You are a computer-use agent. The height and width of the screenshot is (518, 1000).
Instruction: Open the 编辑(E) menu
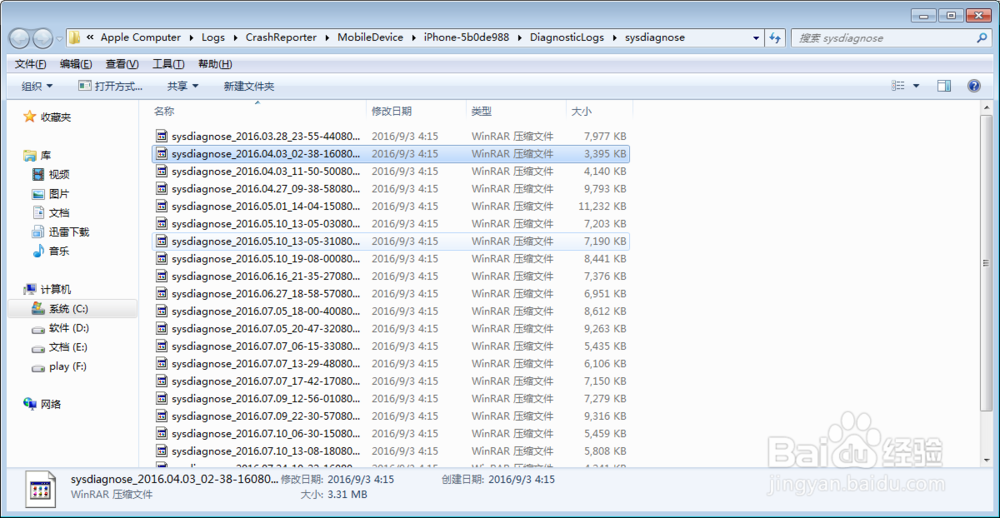click(76, 64)
